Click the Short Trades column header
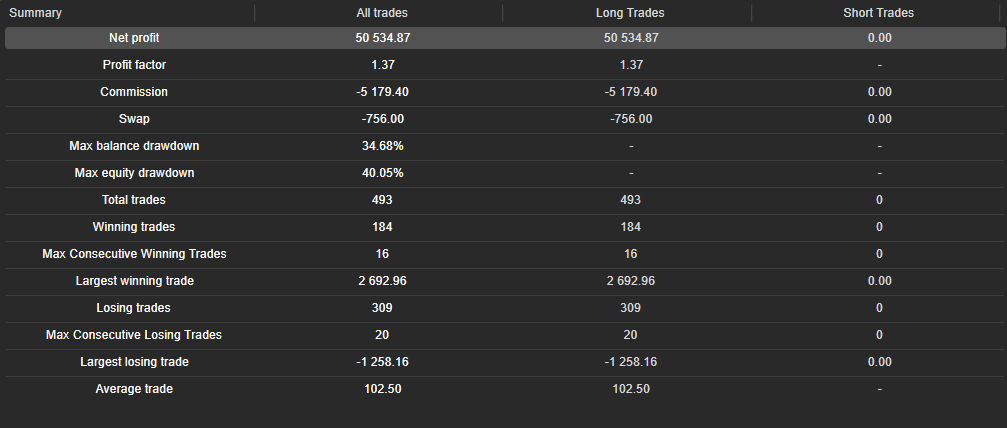Viewport: 1007px width, 428px height. [879, 13]
